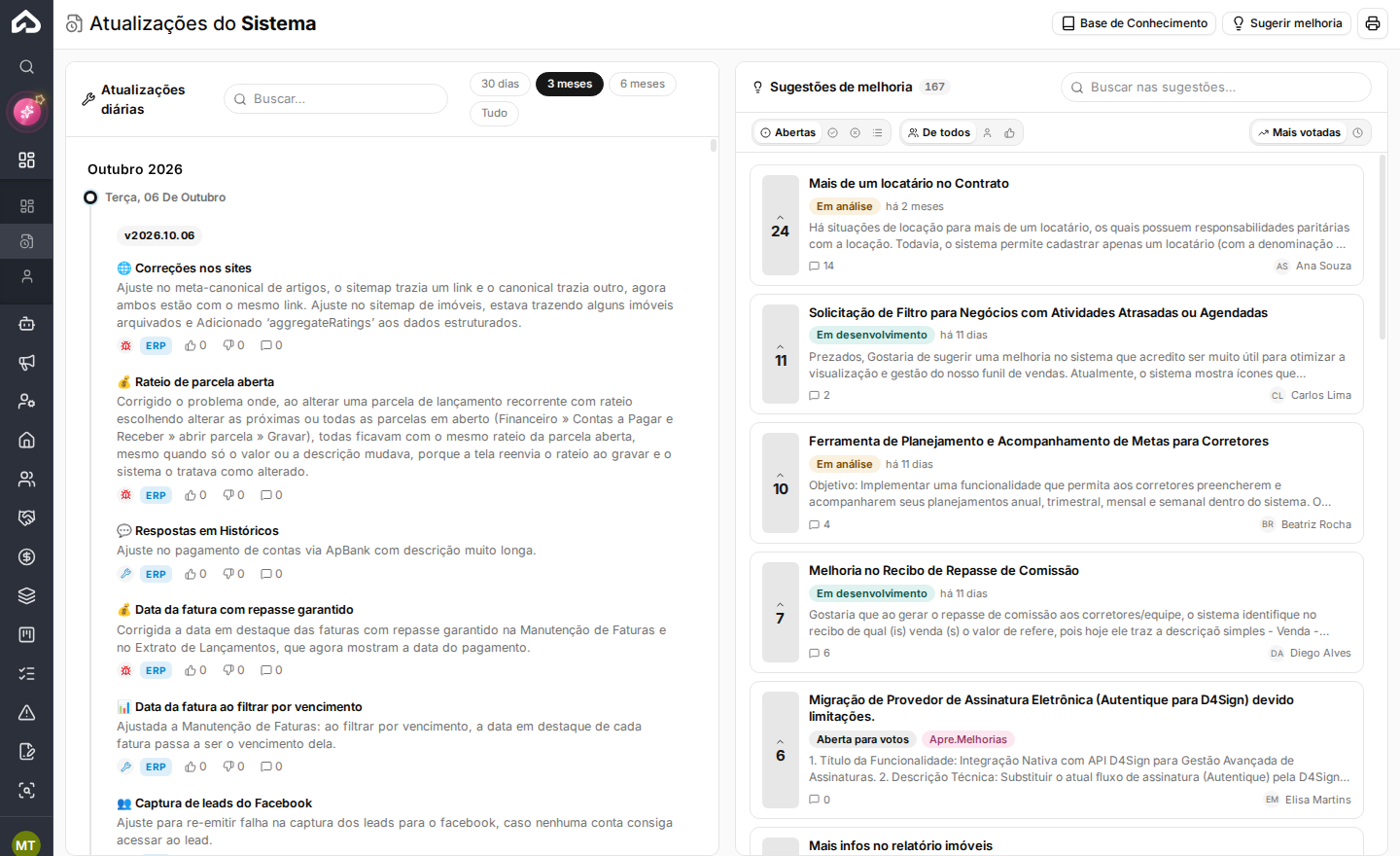
Task: Open the megaphone marketing sidebar icon
Action: tap(26, 363)
